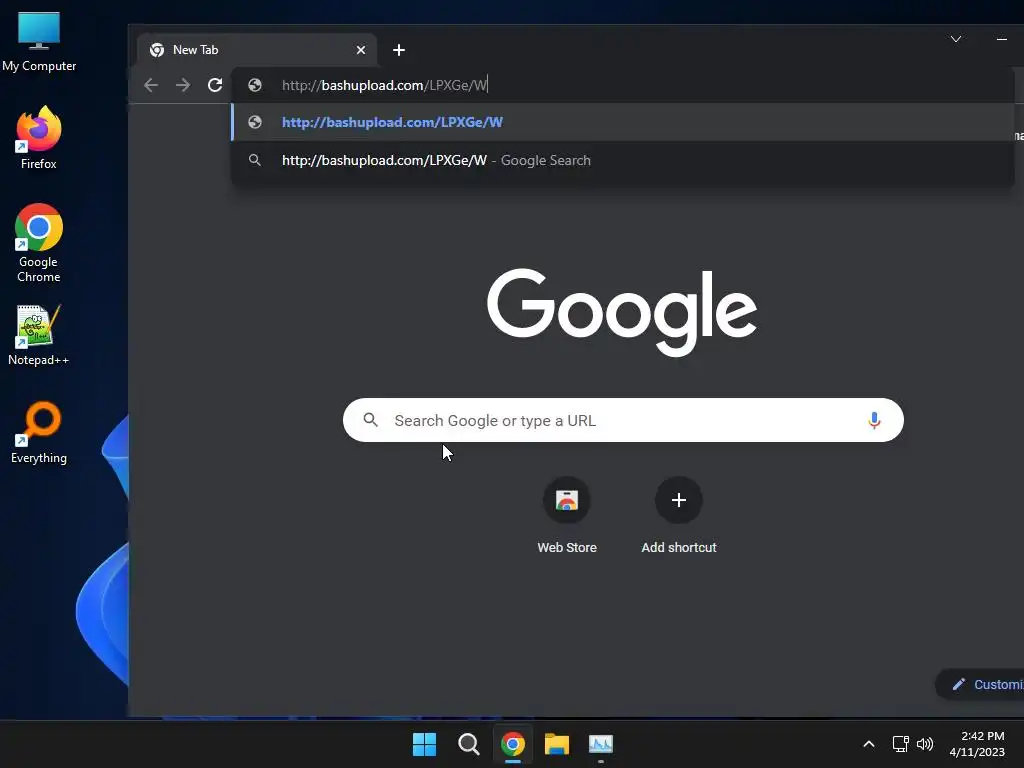Minimize the Chrome window
1024x768 pixels.
[x=1002, y=39]
